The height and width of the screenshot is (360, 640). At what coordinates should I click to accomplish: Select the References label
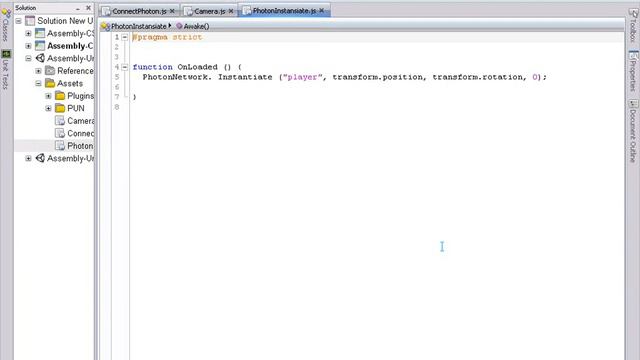click(75, 71)
